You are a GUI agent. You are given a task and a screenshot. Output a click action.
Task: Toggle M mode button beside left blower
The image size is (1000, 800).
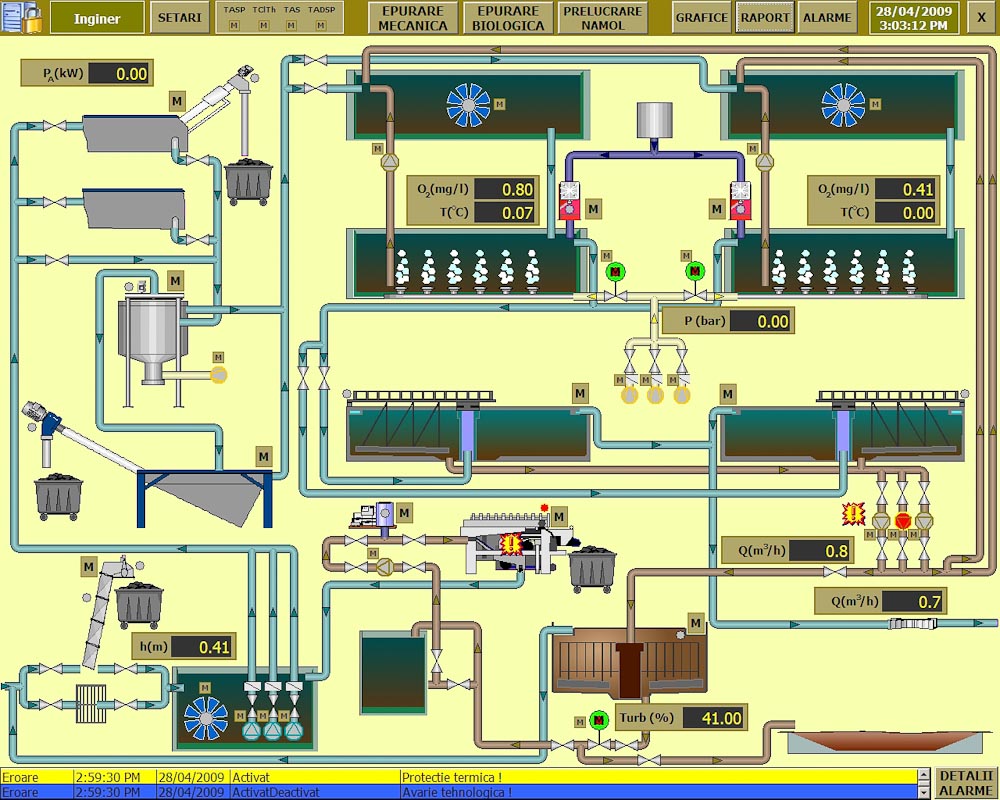click(x=593, y=208)
